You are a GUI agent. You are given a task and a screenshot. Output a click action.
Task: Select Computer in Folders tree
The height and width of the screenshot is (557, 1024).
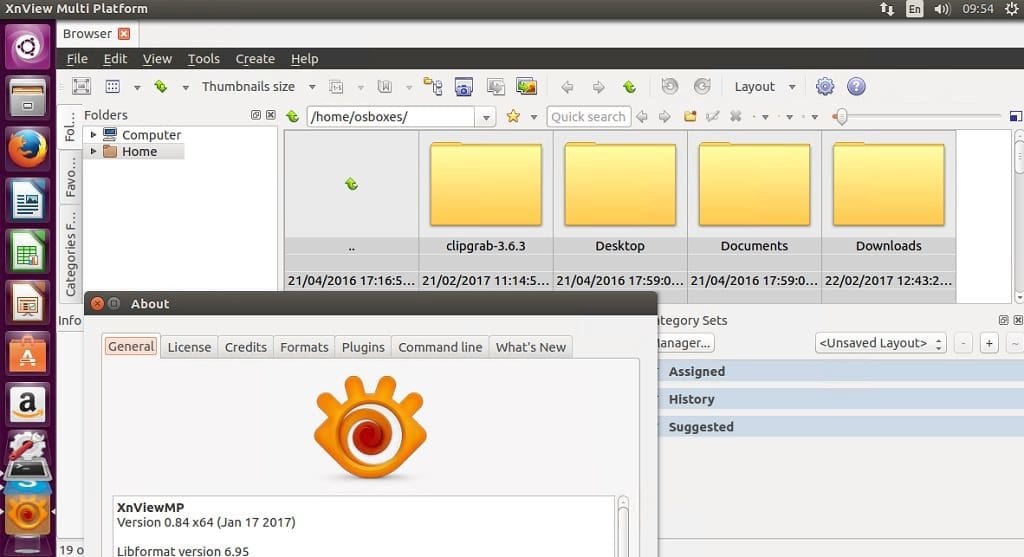click(x=151, y=135)
